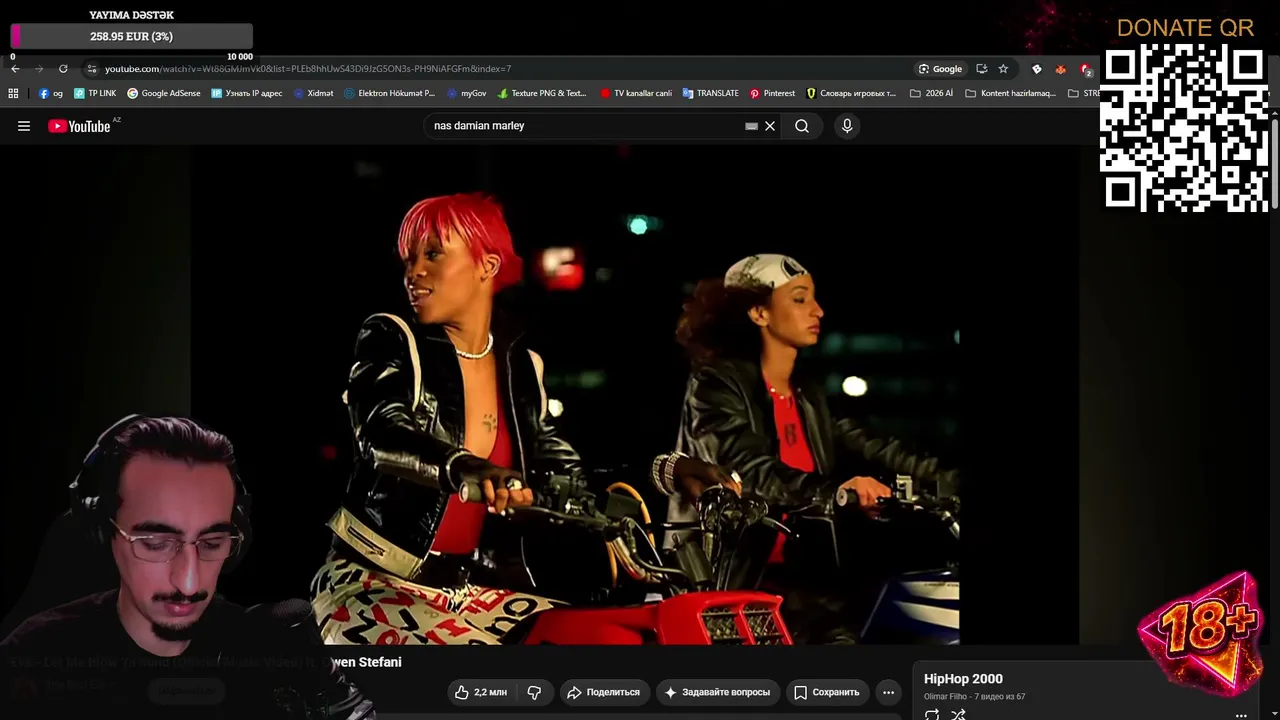Open the TRANSLATE bookmark
This screenshot has width=1280, height=720.
710,93
